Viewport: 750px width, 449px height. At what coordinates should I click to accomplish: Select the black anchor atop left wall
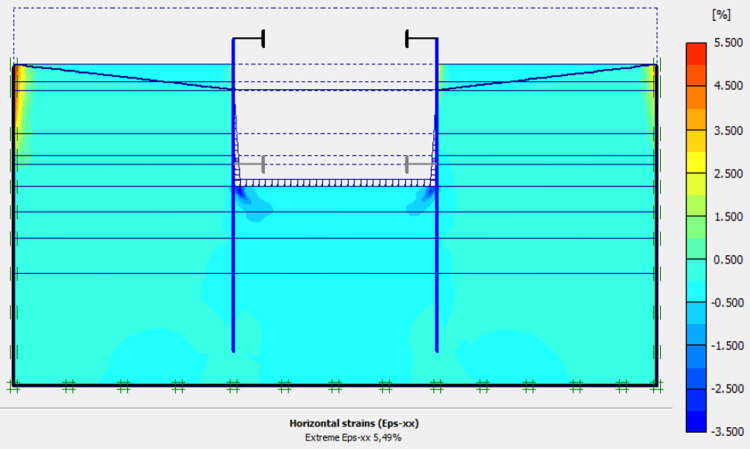click(x=249, y=38)
